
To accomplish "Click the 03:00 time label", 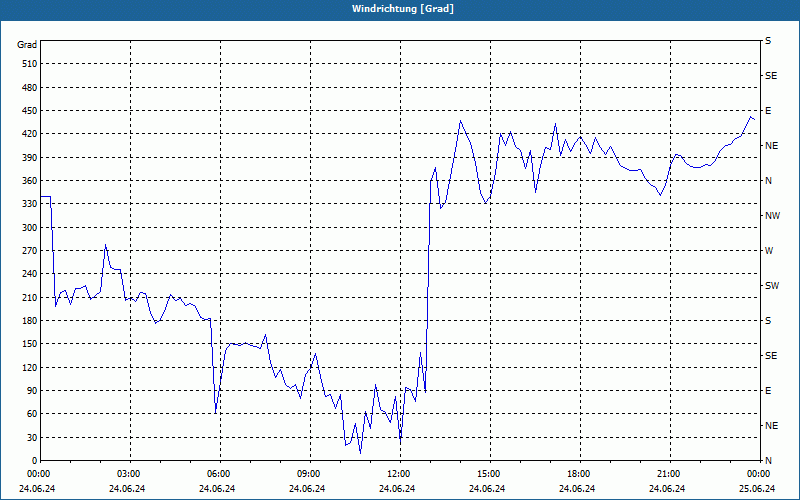I will pos(130,473).
